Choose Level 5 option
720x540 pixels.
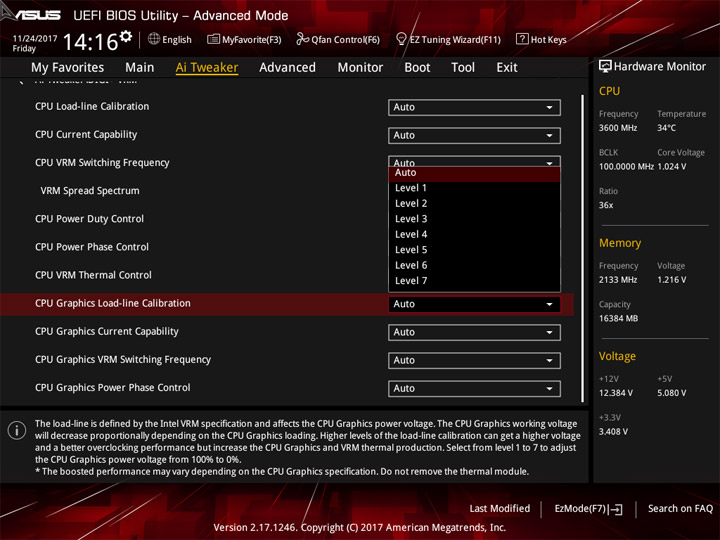point(474,250)
